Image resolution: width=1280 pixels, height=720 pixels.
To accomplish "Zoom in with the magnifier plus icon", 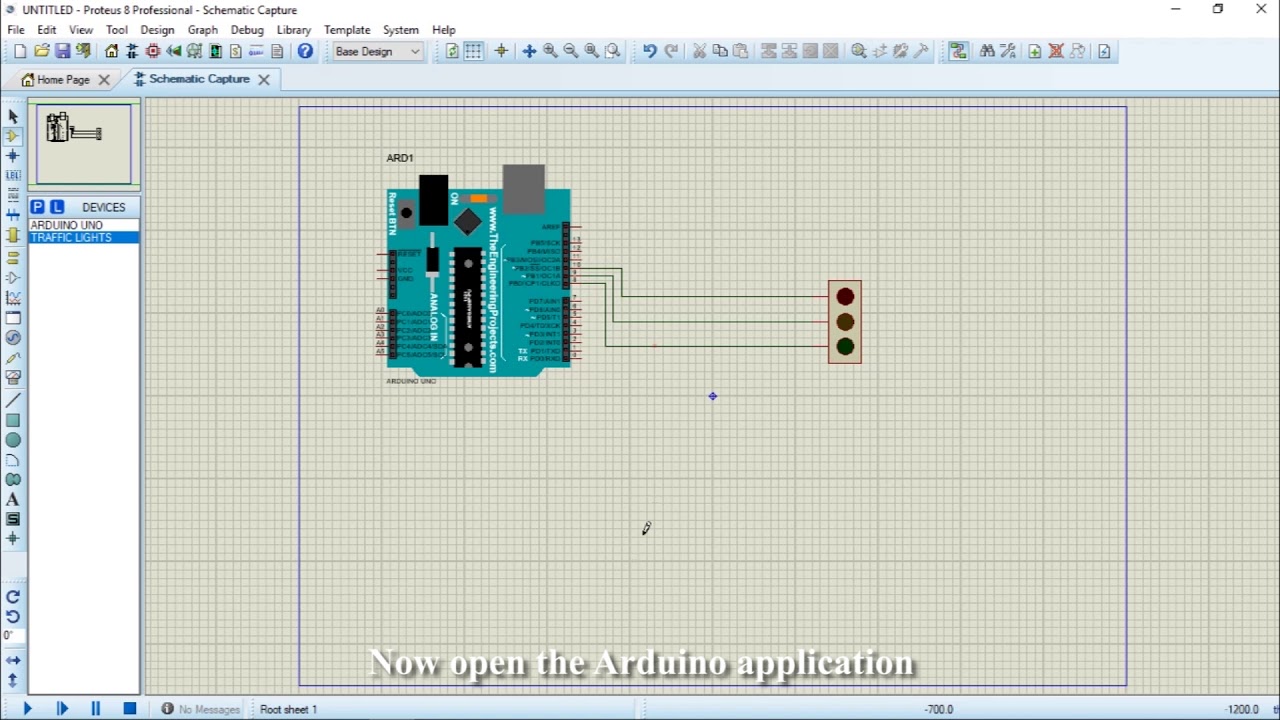I will [x=550, y=51].
